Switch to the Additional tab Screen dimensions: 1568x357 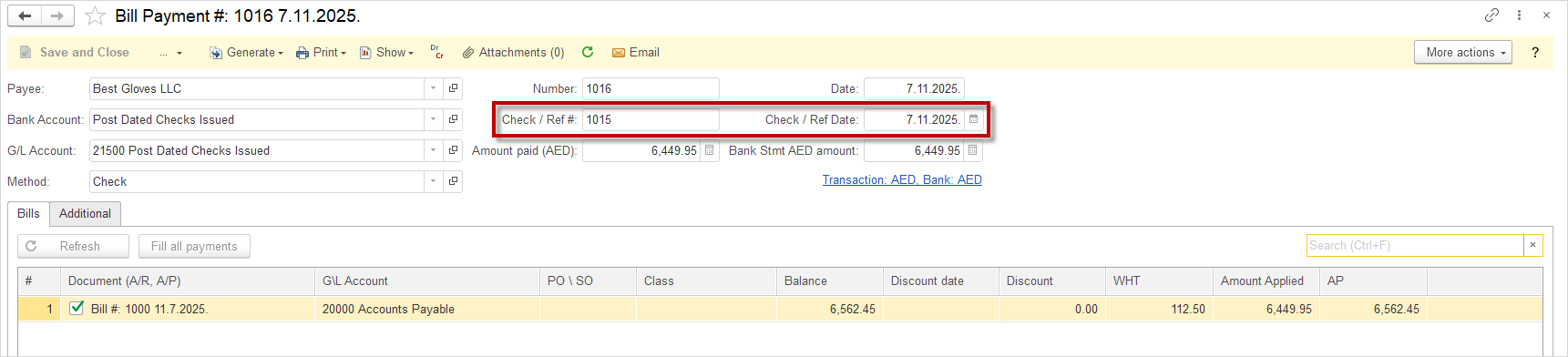(85, 213)
